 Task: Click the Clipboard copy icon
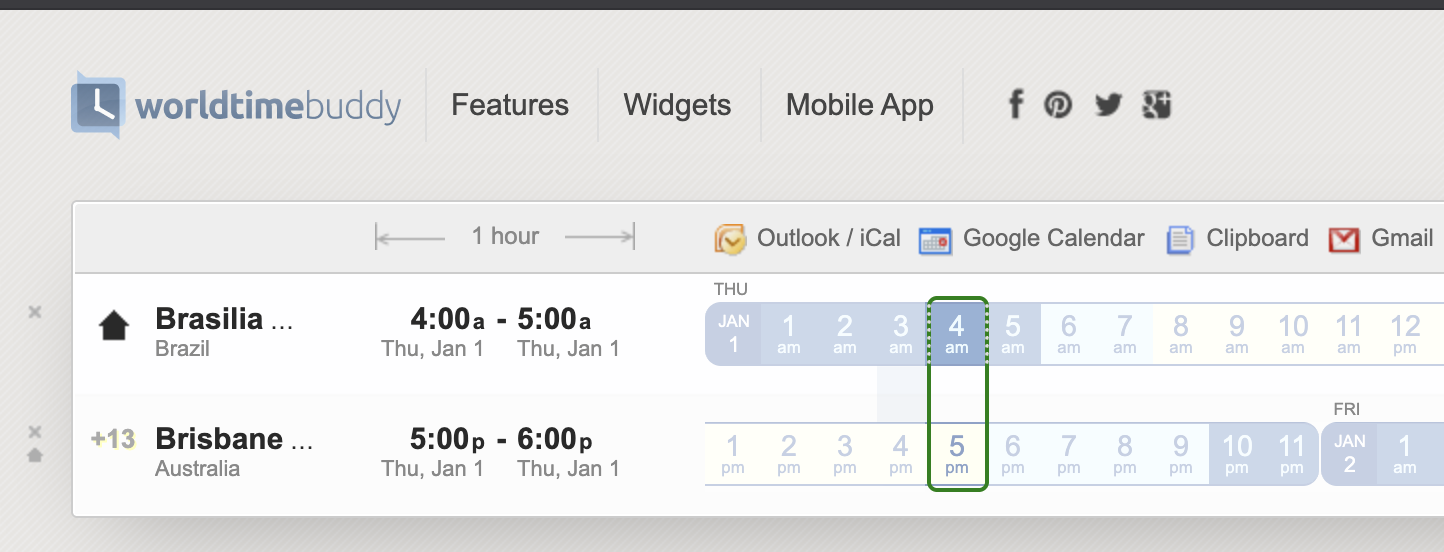1181,239
